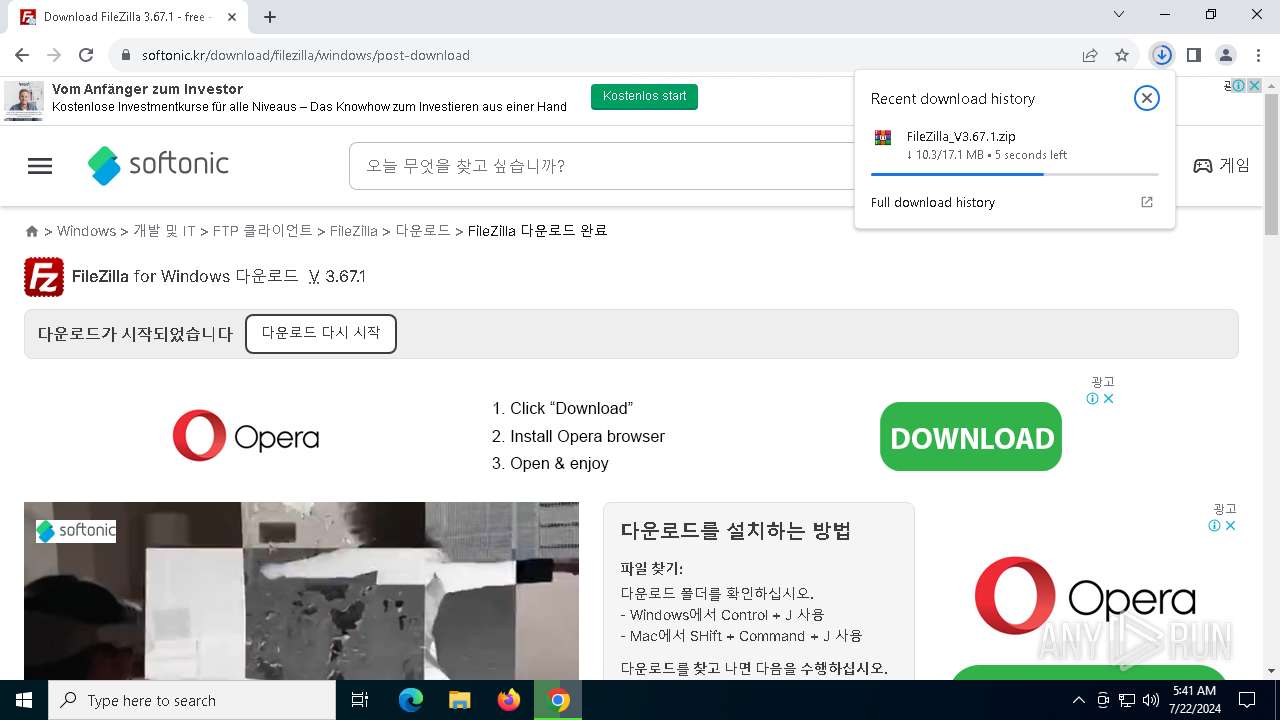Switch to Chrome on taskbar
Viewport: 1280px width, 720px height.
558,700
